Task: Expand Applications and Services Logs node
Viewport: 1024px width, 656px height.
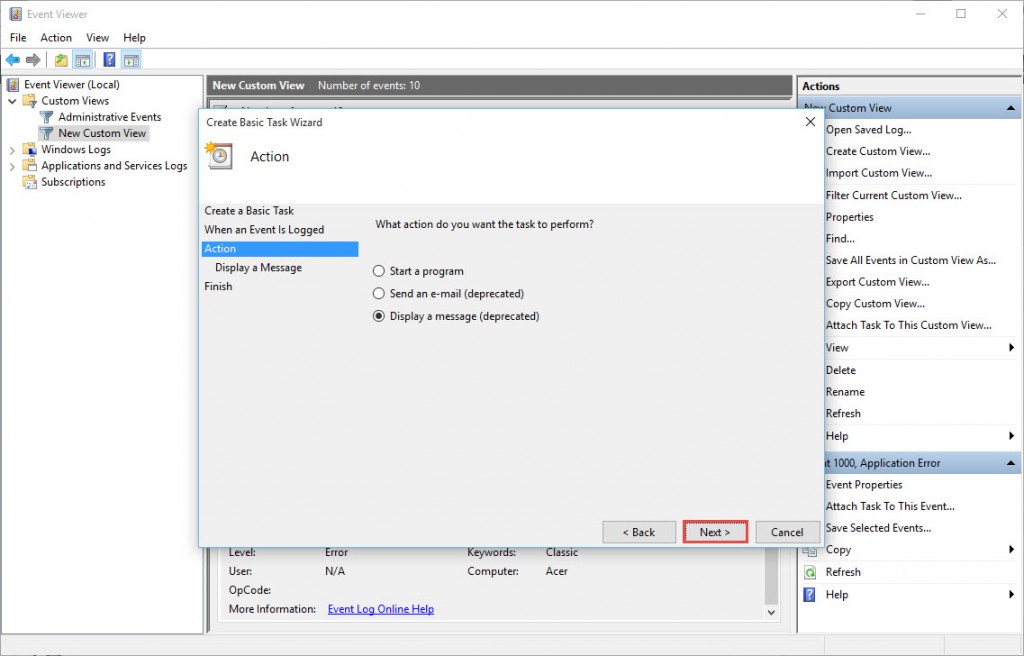Action: pyautogui.click(x=12, y=167)
